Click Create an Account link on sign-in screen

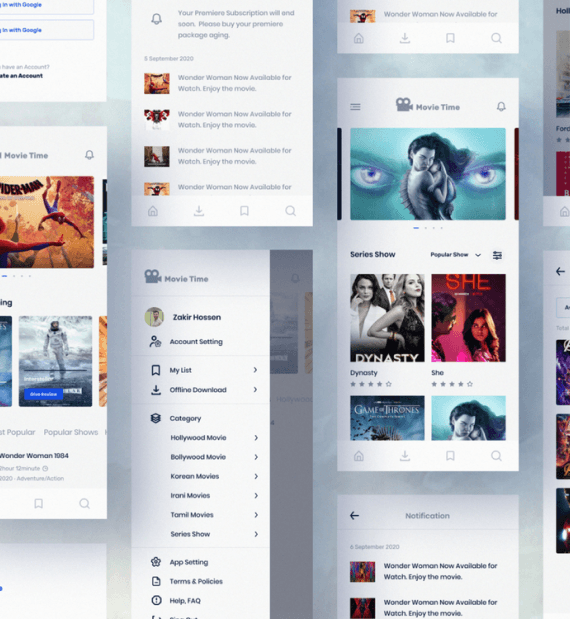(x=21, y=76)
